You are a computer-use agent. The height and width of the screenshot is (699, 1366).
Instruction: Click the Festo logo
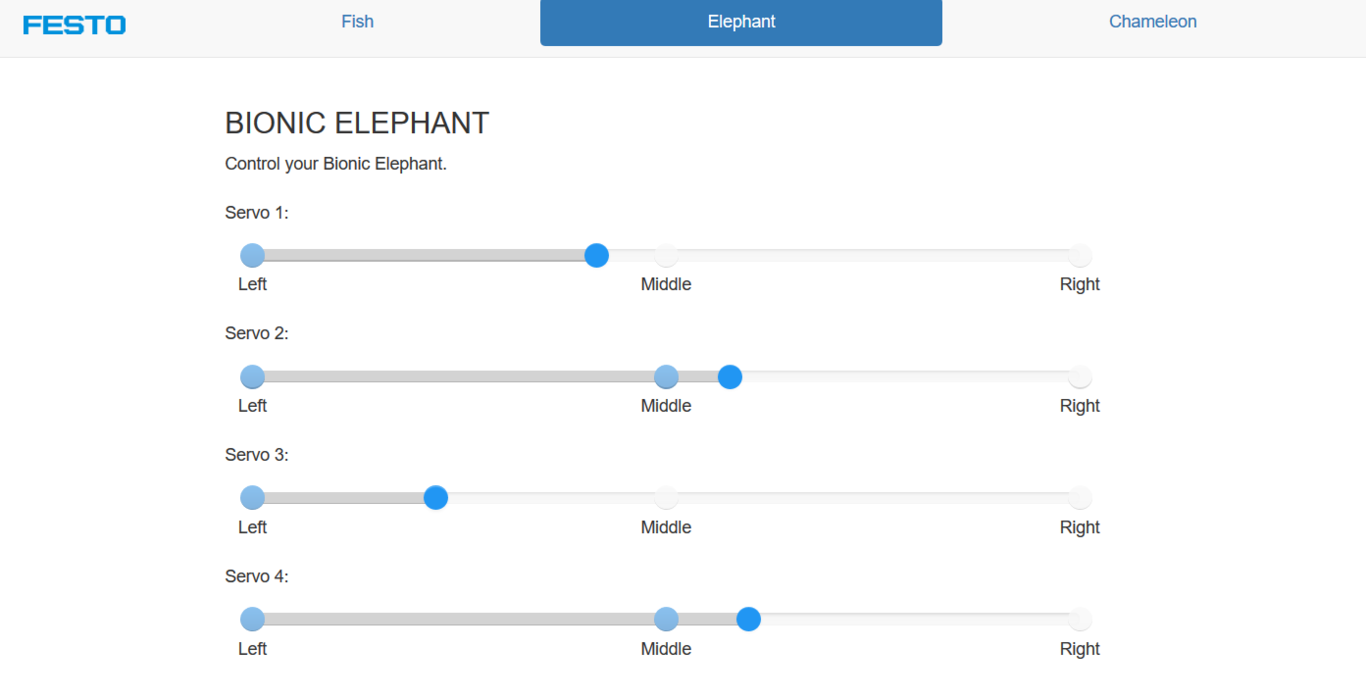[x=74, y=24]
